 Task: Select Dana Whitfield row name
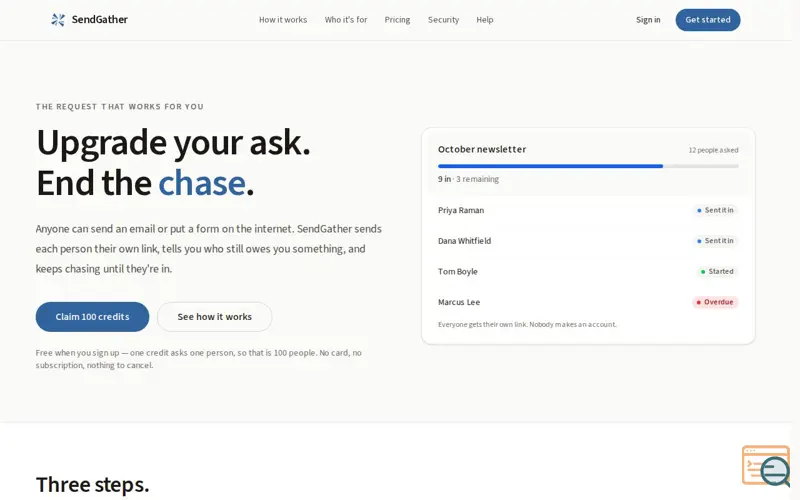click(x=464, y=241)
